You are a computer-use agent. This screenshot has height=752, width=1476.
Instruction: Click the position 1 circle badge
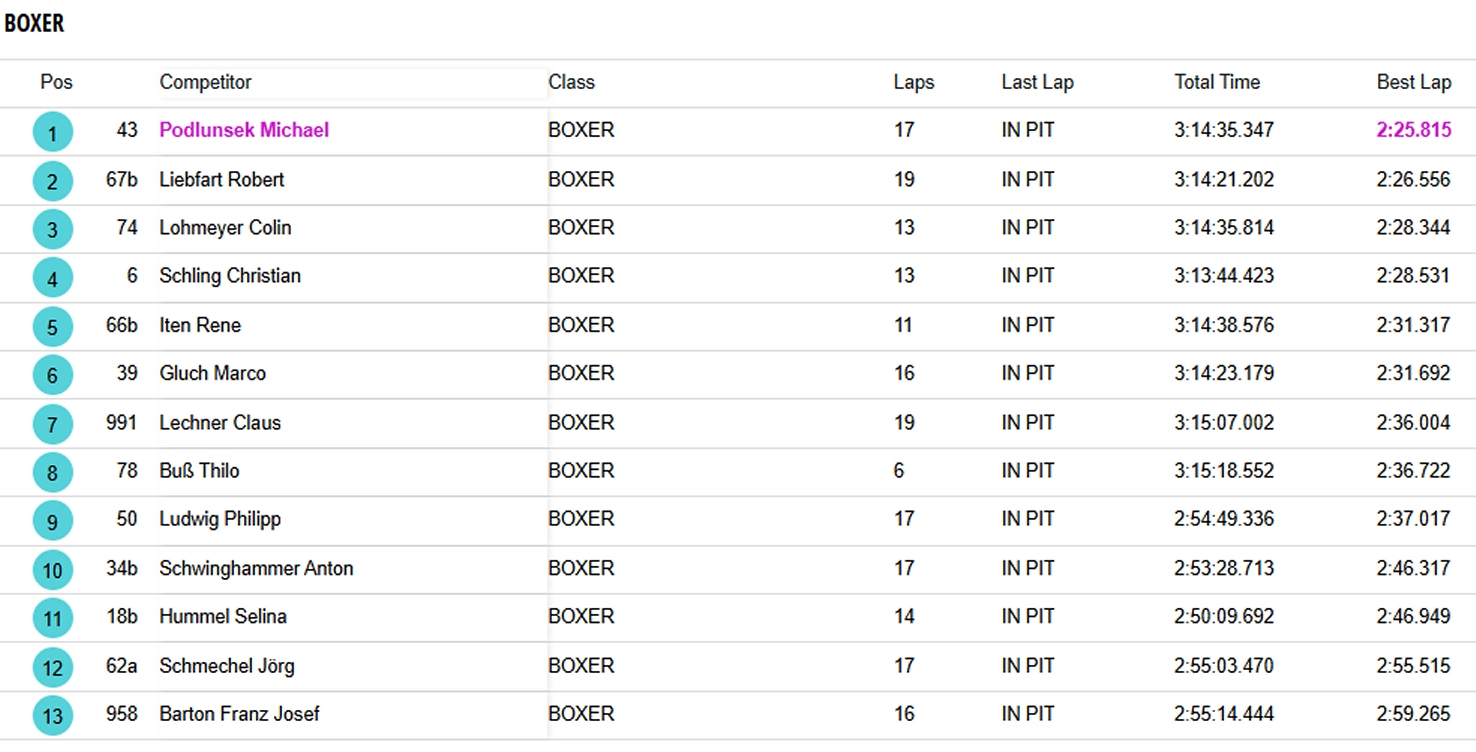point(53,132)
